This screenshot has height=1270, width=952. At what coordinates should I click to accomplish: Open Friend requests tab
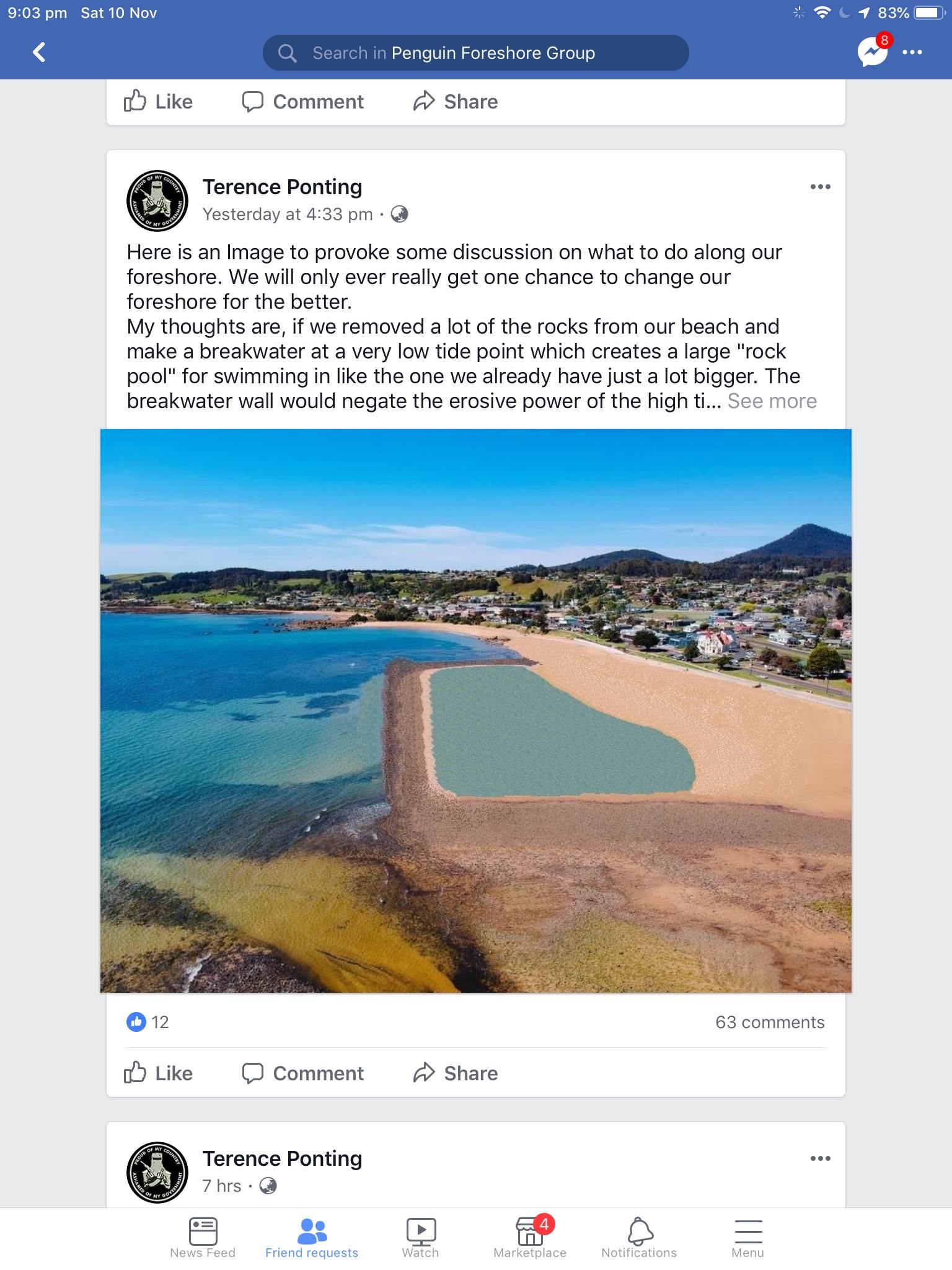312,1238
